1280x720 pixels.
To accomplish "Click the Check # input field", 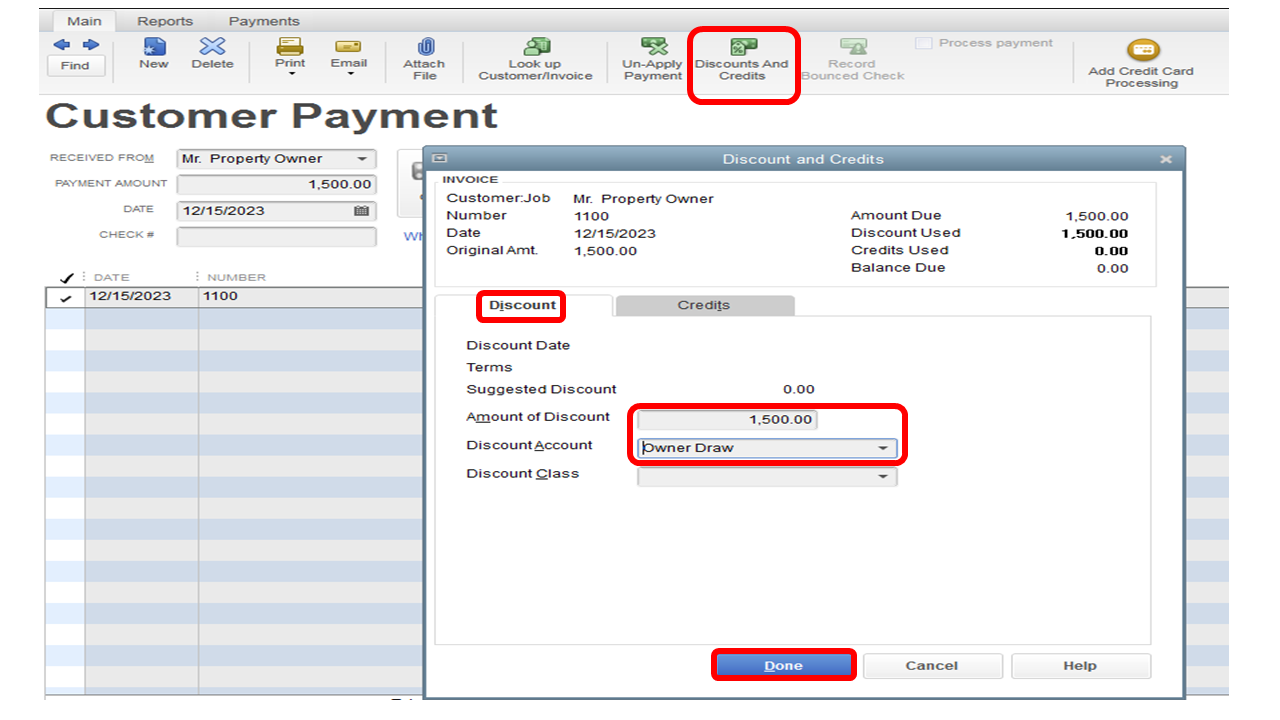I will tap(276, 237).
